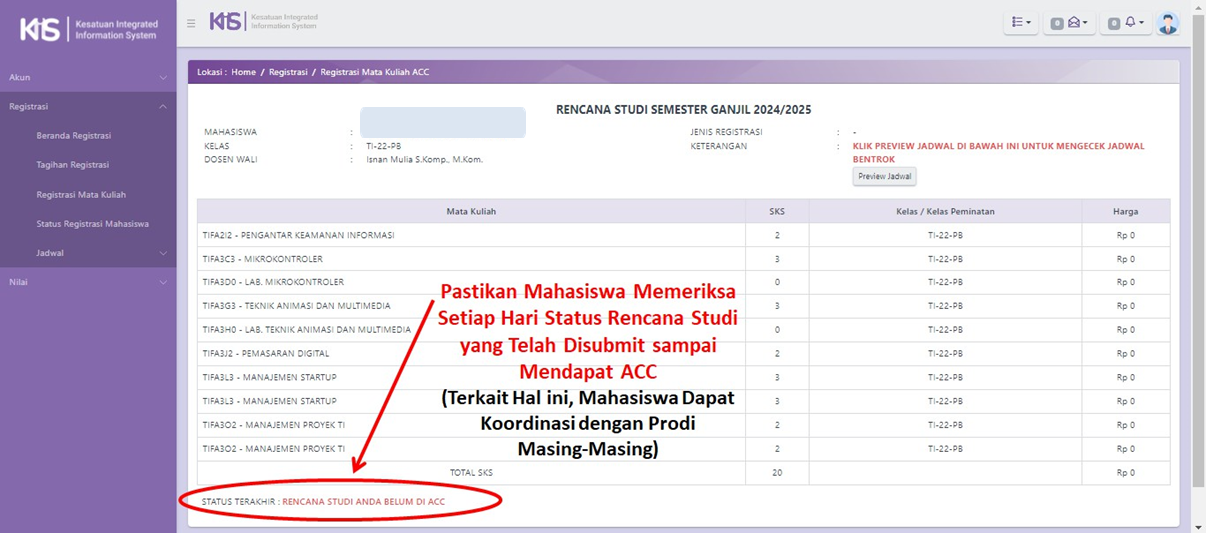The height and width of the screenshot is (533, 1206).
Task: Click the scrollbar down arrow
Action: [x=1198, y=526]
